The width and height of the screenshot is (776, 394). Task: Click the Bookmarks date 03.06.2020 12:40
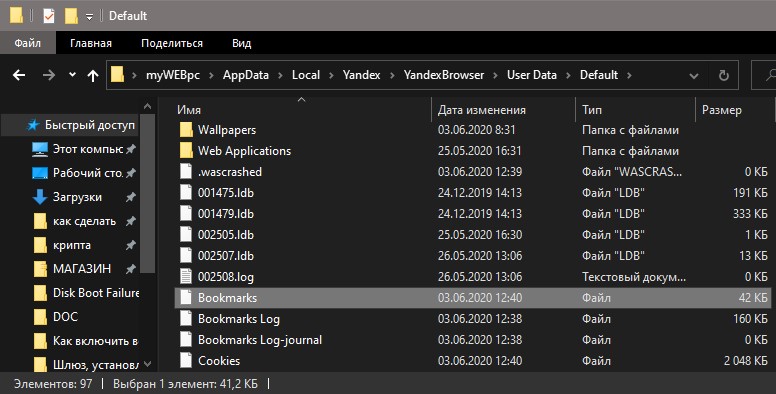[x=480, y=298]
